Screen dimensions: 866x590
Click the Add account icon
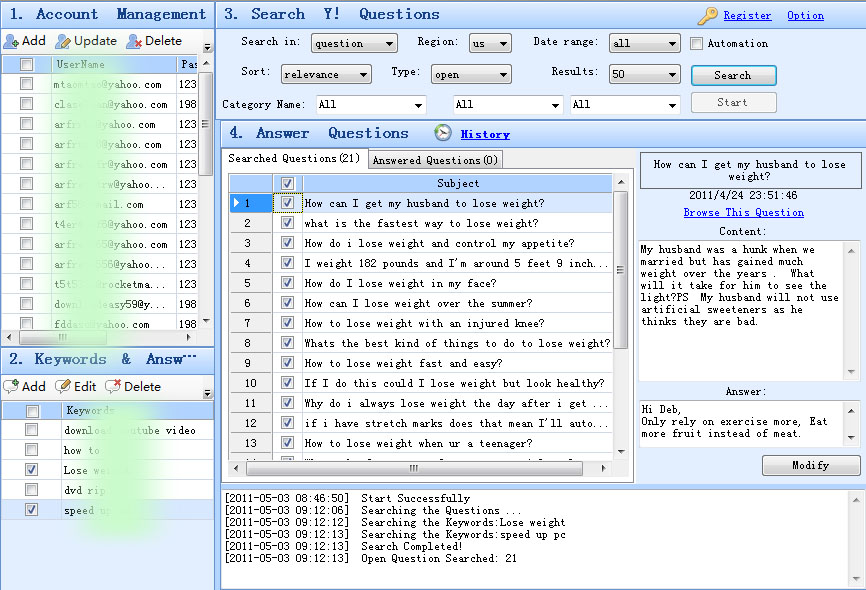coord(11,41)
